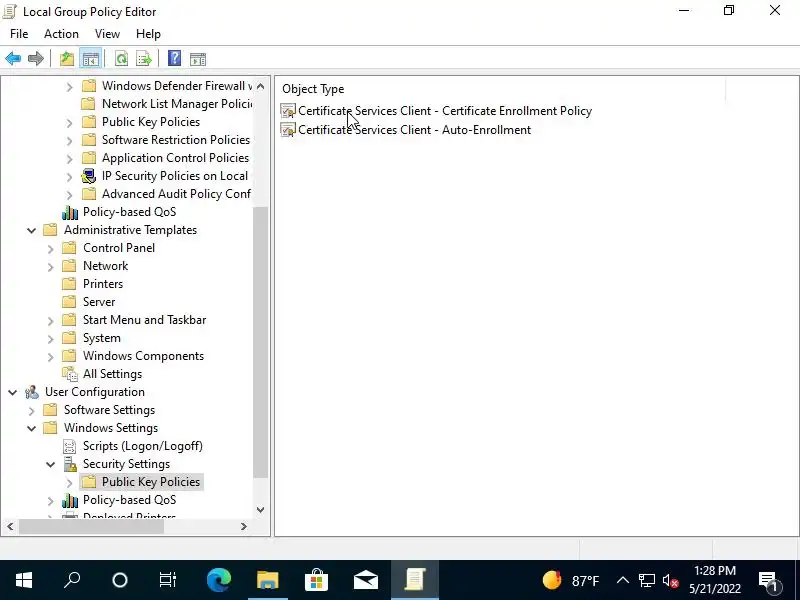Screen dimensions: 800x600
Task: Open the View menu
Action: [107, 34]
